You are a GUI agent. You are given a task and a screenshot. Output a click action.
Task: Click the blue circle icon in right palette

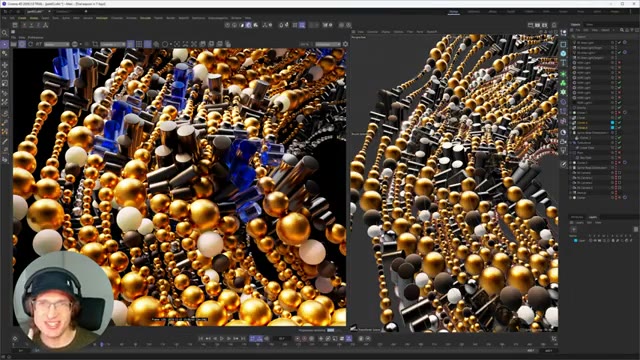pyautogui.click(x=563, y=53)
